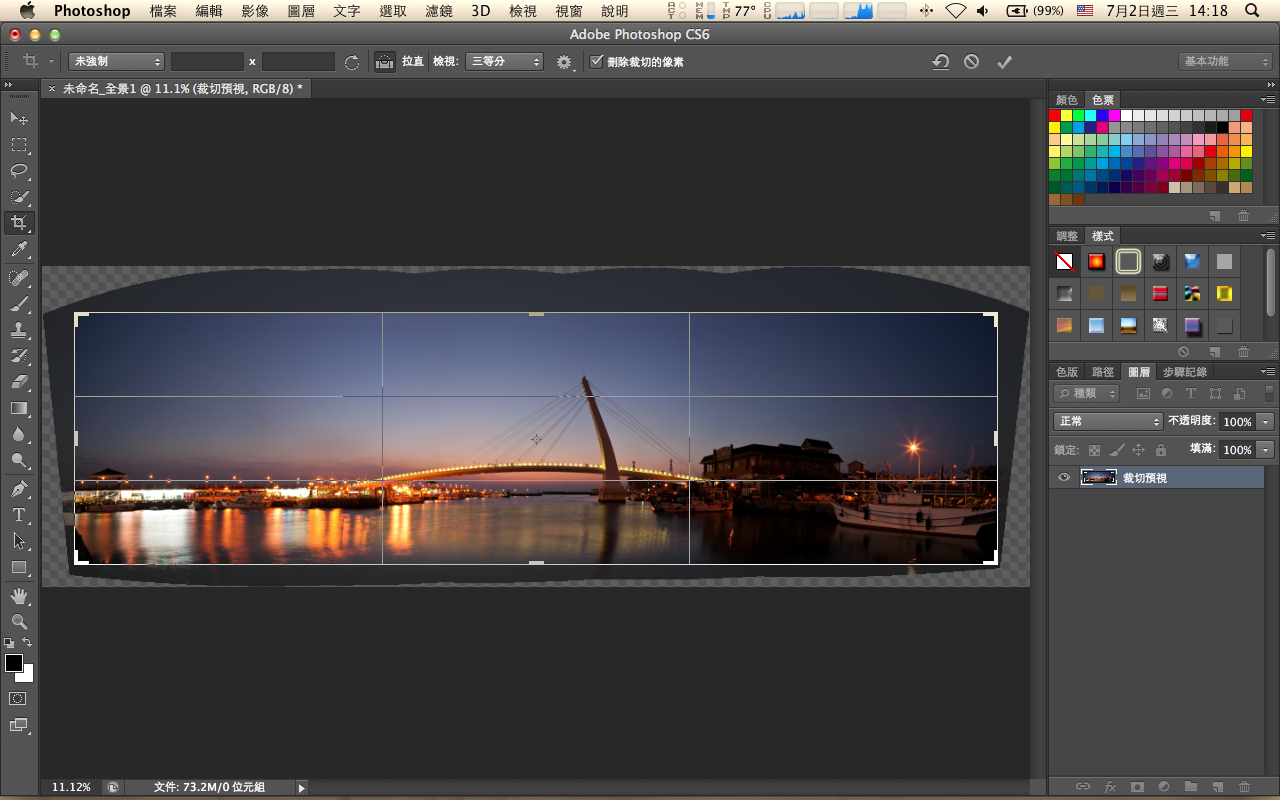Toggle Delete Cropped Pixels checkbox
The image size is (1280, 800).
coord(597,62)
